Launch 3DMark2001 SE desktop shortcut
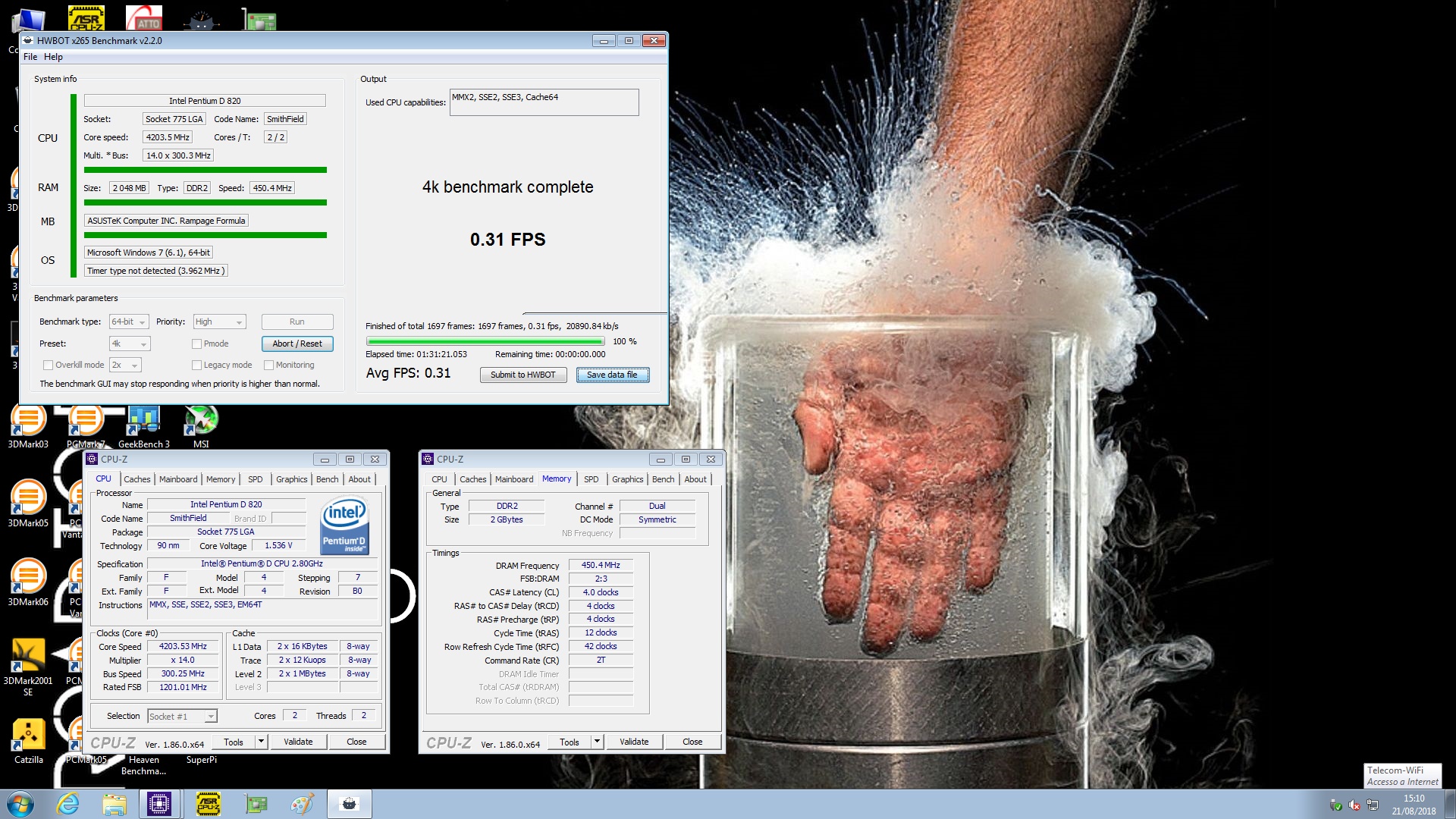 click(x=28, y=667)
